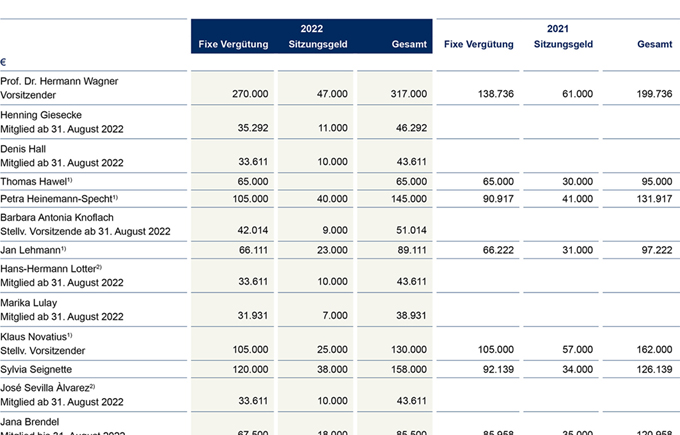Image resolution: width=680 pixels, height=435 pixels.
Task: Select value 31.931 for Marika Lulay
Action: point(253,316)
